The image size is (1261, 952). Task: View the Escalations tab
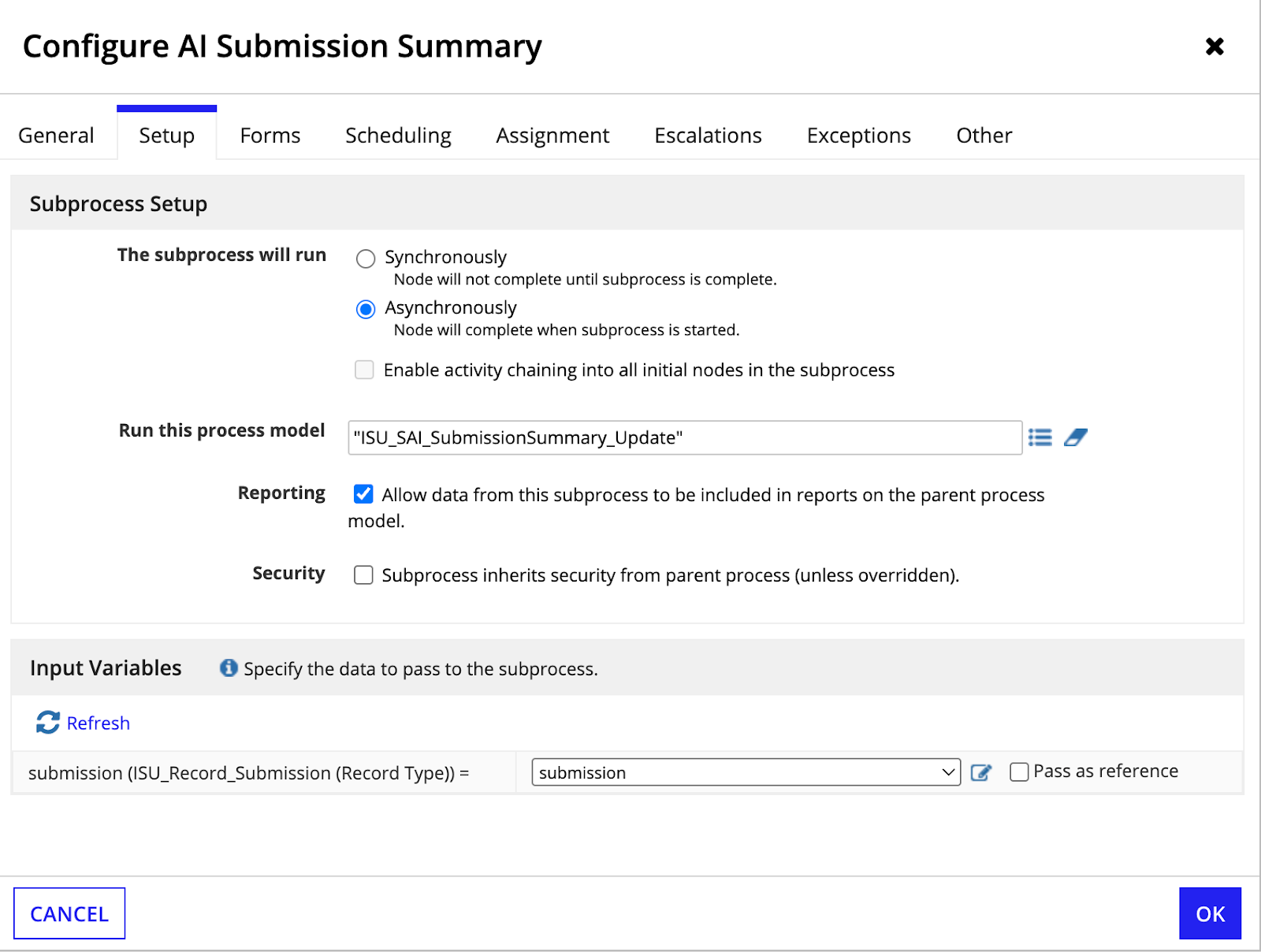708,136
